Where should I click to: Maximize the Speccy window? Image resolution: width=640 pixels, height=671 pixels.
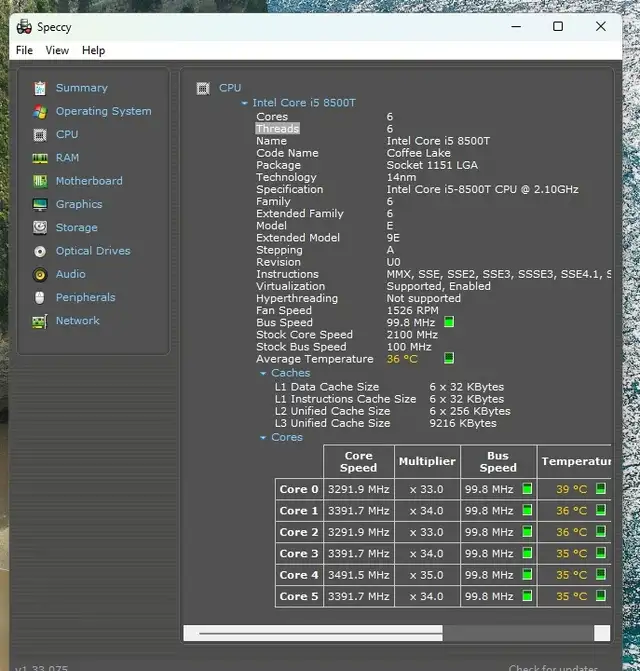click(x=558, y=27)
